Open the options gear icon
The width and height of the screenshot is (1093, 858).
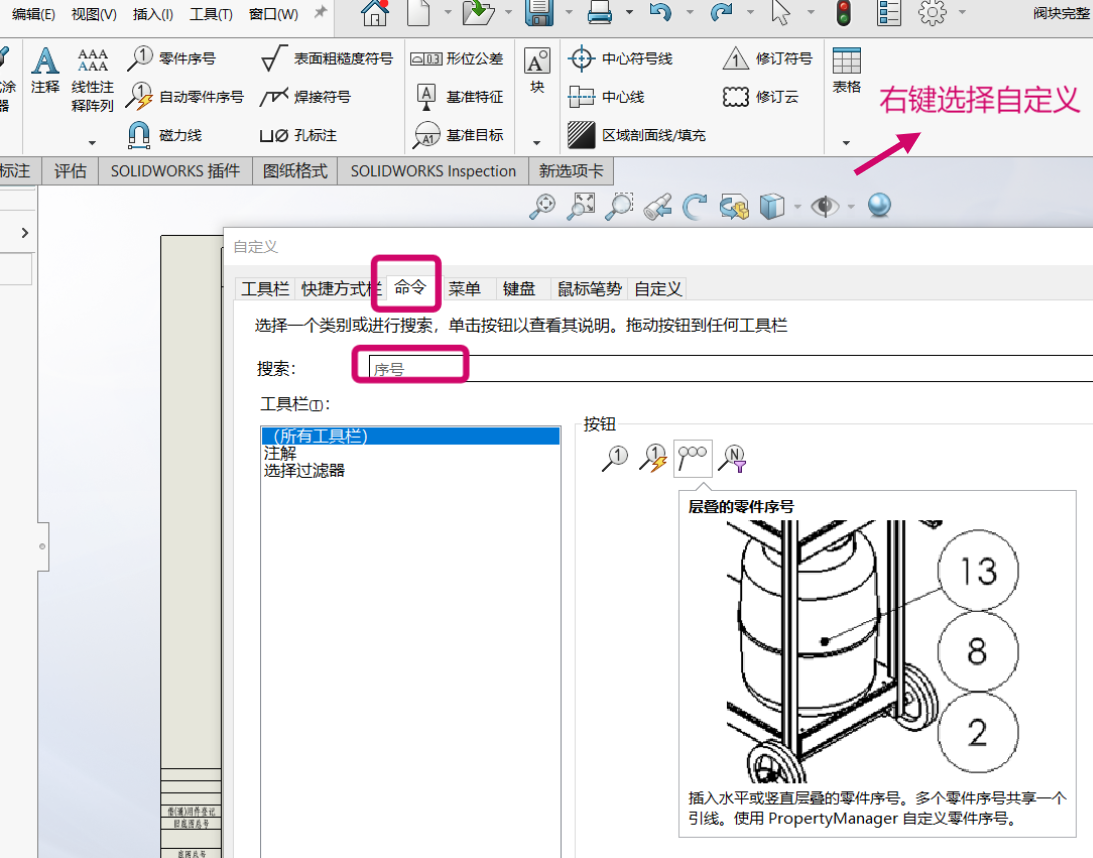click(932, 12)
